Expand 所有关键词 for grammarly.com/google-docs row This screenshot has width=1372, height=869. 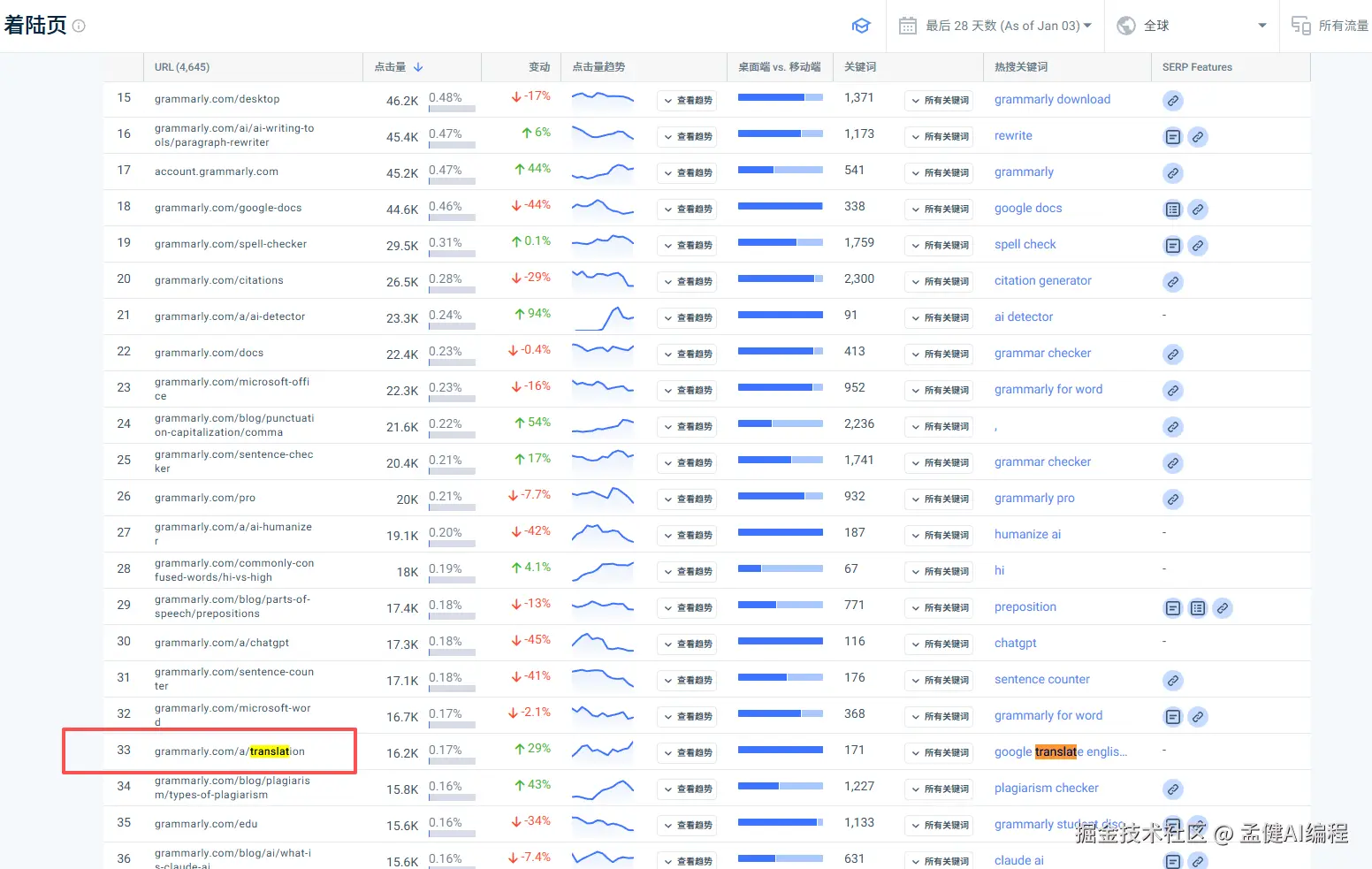(x=939, y=210)
